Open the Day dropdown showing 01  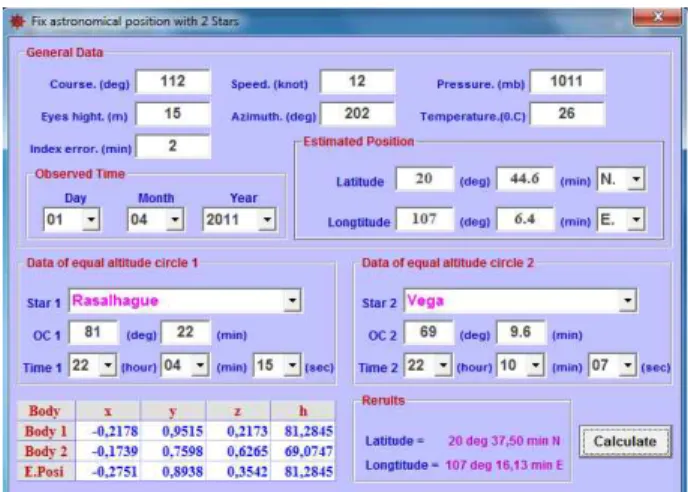[91, 219]
